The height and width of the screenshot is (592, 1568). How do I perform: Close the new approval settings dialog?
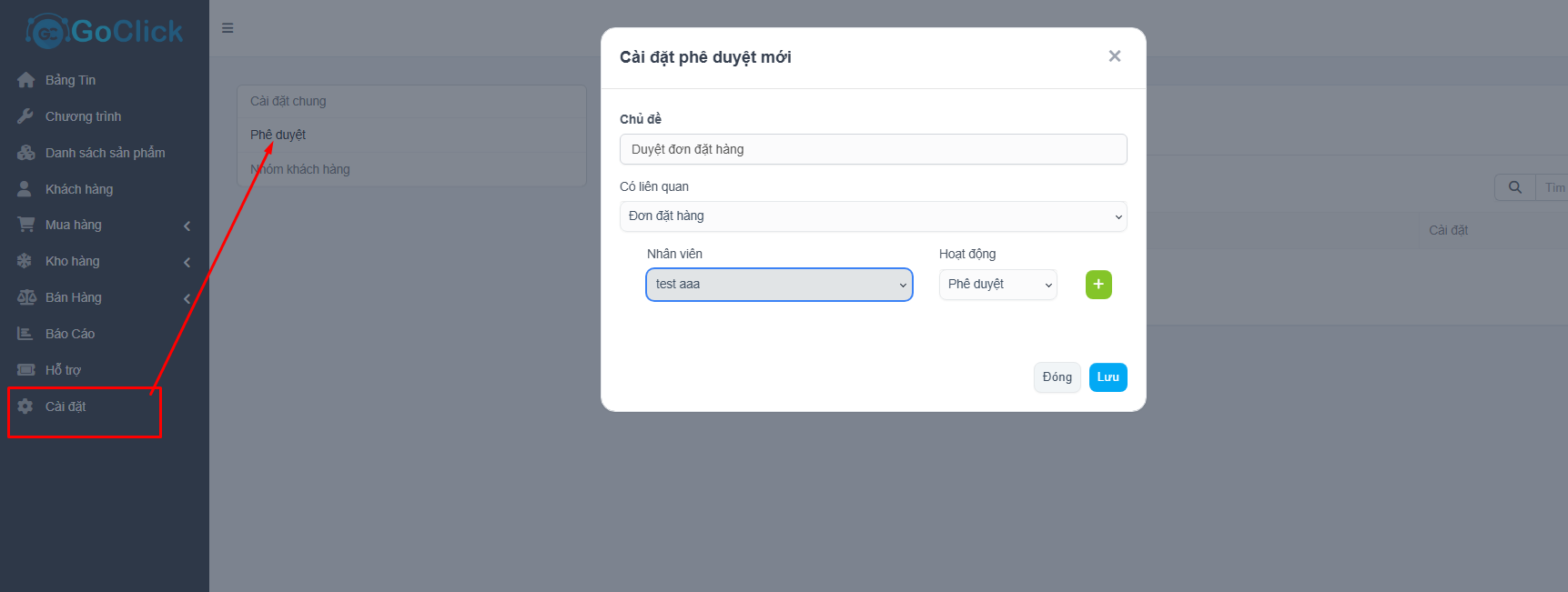click(x=1114, y=56)
